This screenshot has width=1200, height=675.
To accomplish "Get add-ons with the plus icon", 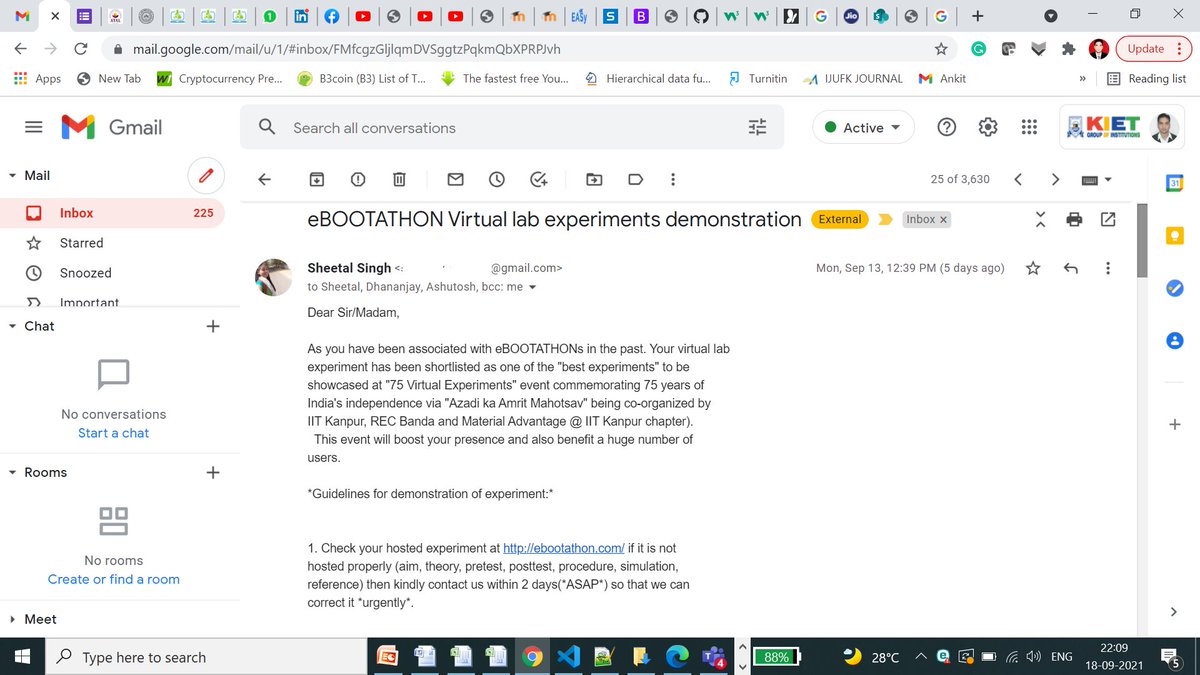I will 1175,424.
